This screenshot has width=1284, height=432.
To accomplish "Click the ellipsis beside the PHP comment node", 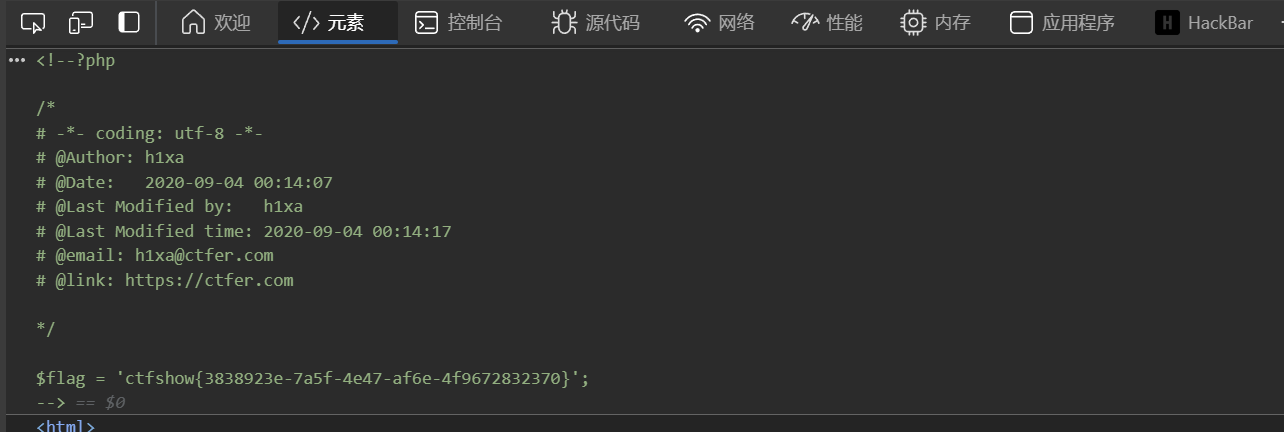I will (17, 60).
